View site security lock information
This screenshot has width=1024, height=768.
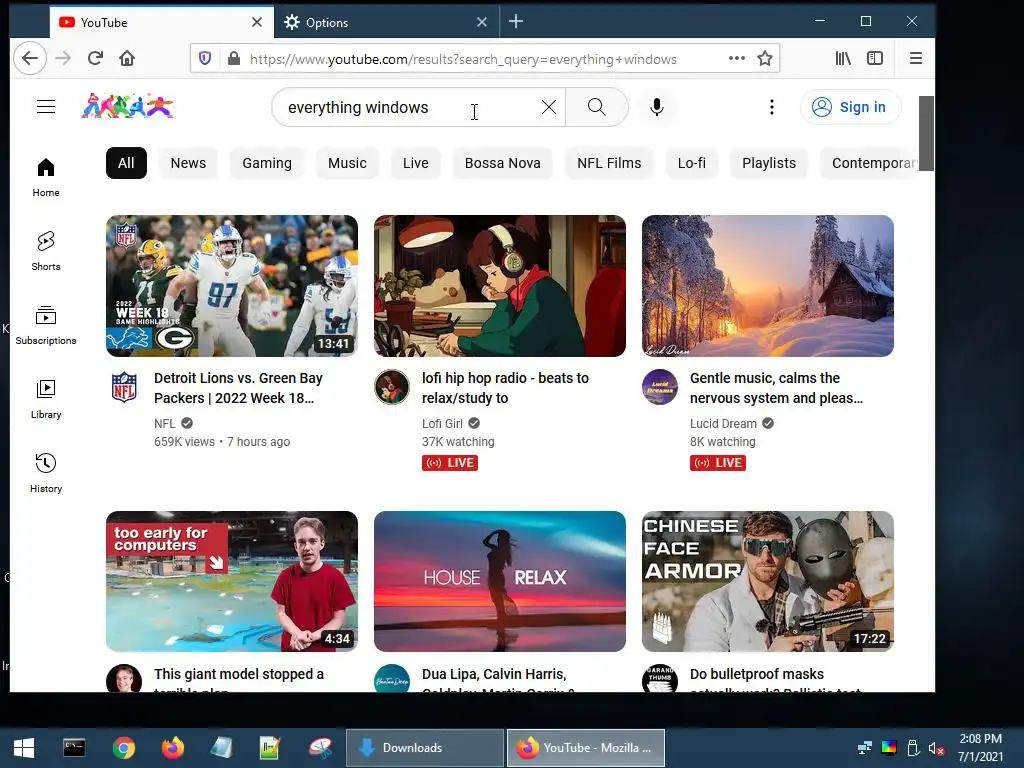coord(234,59)
